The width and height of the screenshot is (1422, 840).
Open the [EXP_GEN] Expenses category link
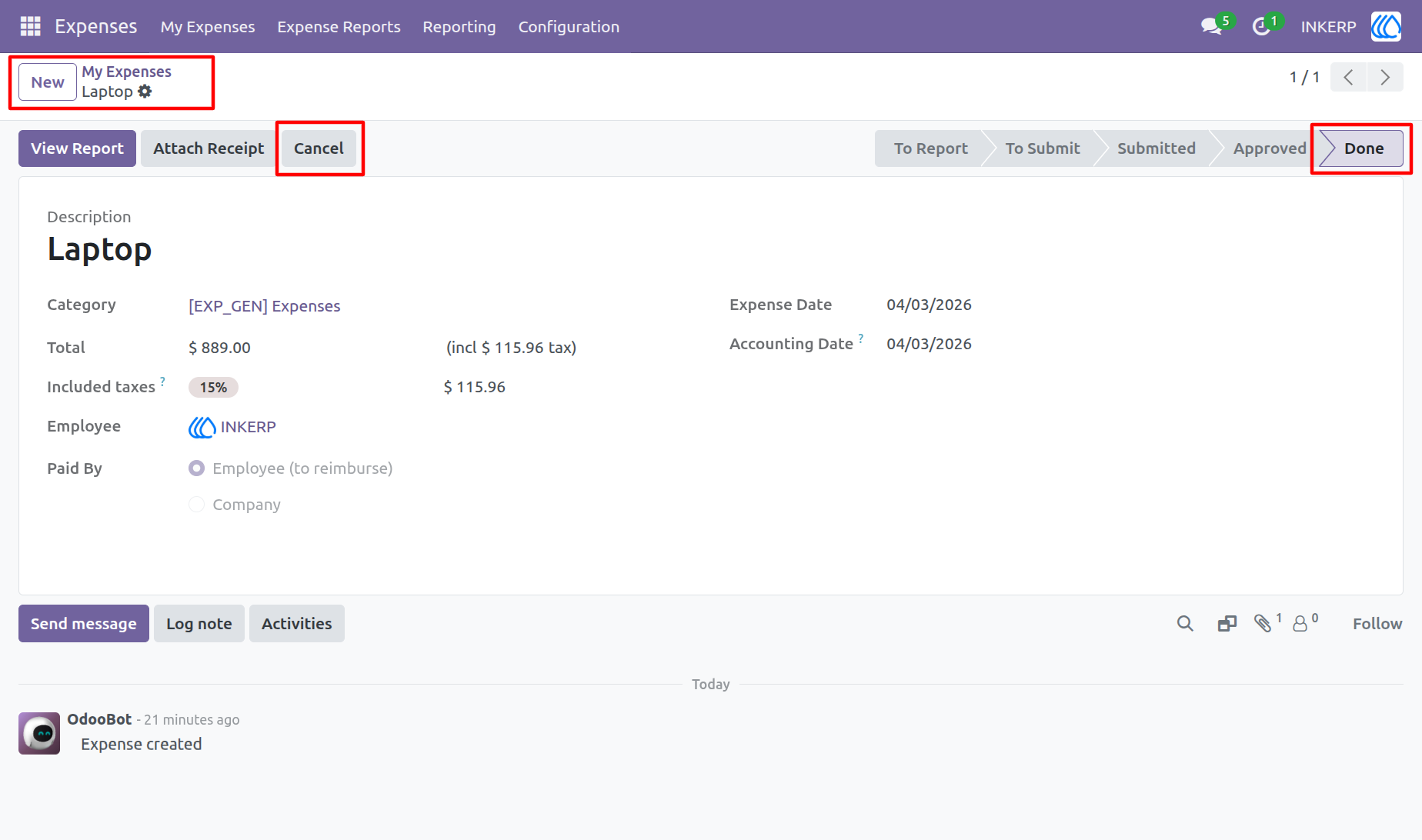[x=265, y=306]
